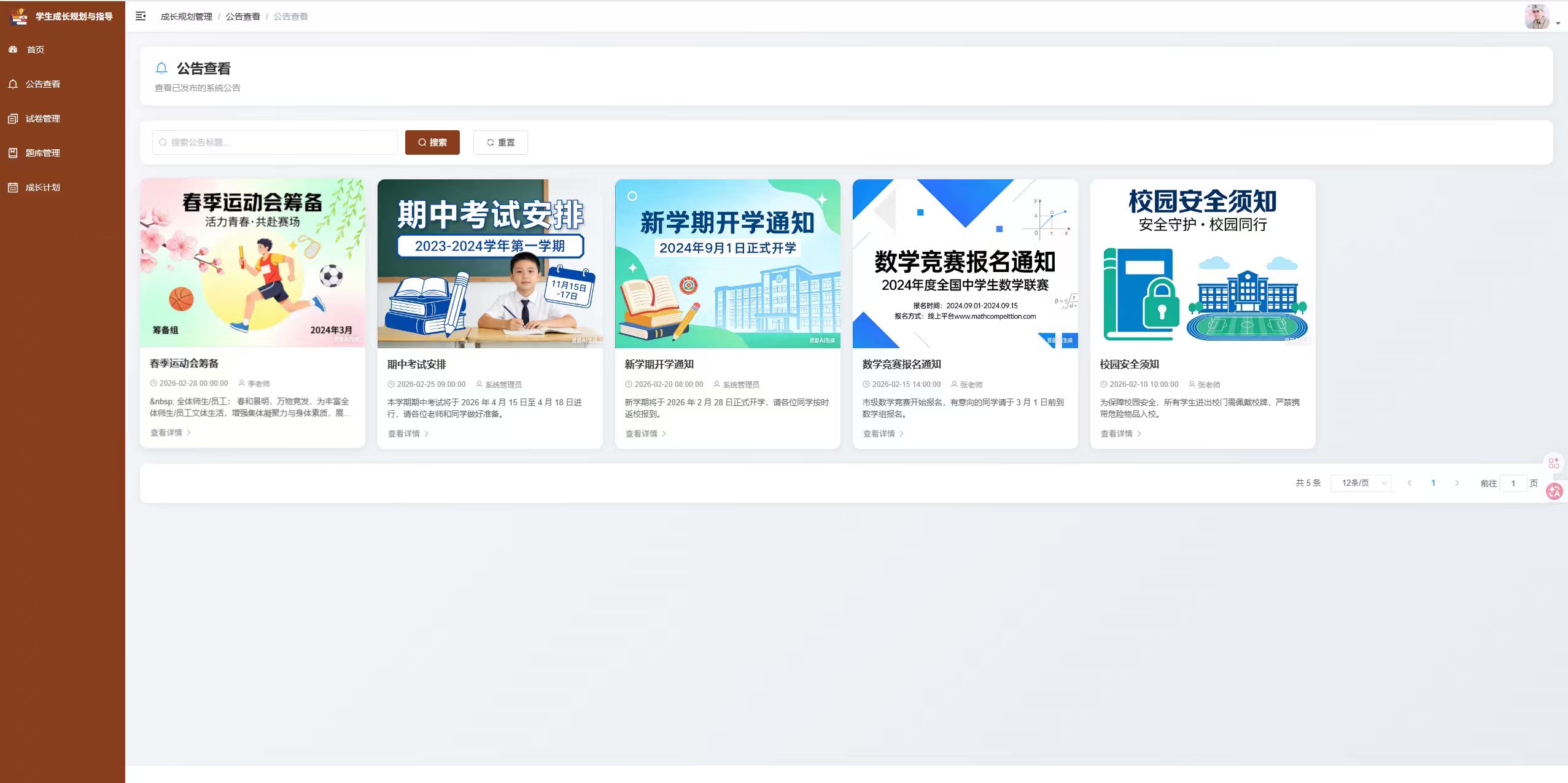
Task: Click the bell icon beside 公告查看 in sidebar
Action: pyautogui.click(x=13, y=84)
